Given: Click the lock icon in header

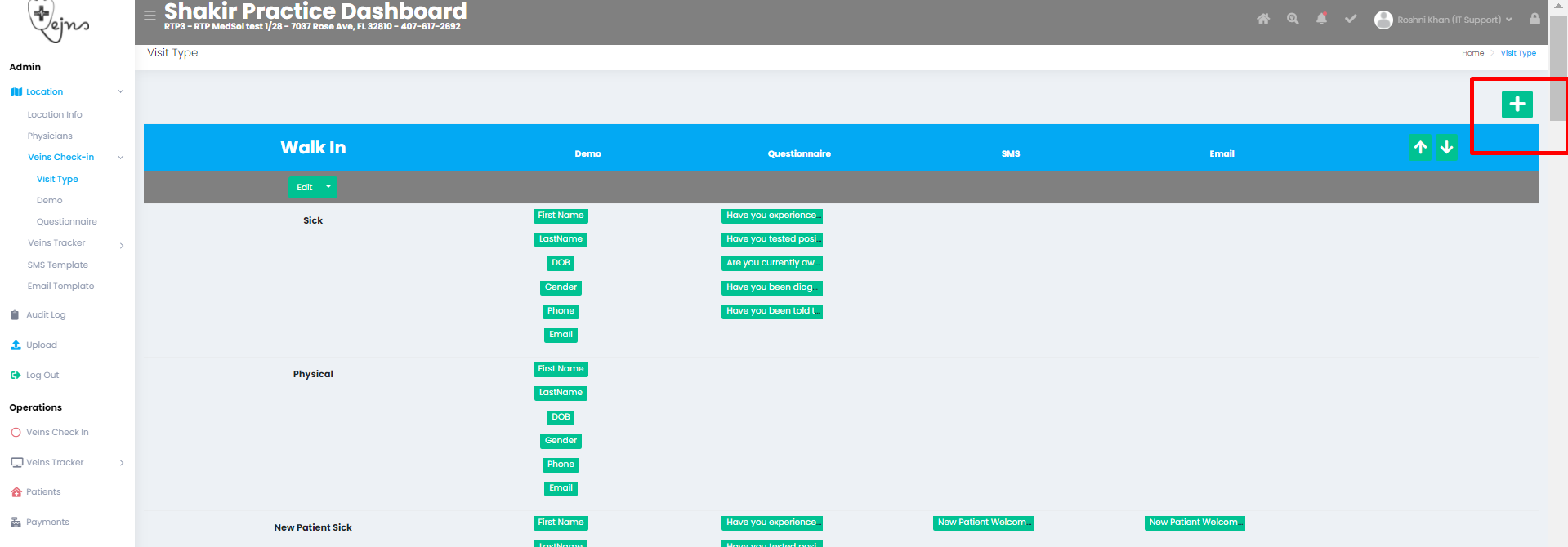Looking at the screenshot, I should pos(1534,19).
